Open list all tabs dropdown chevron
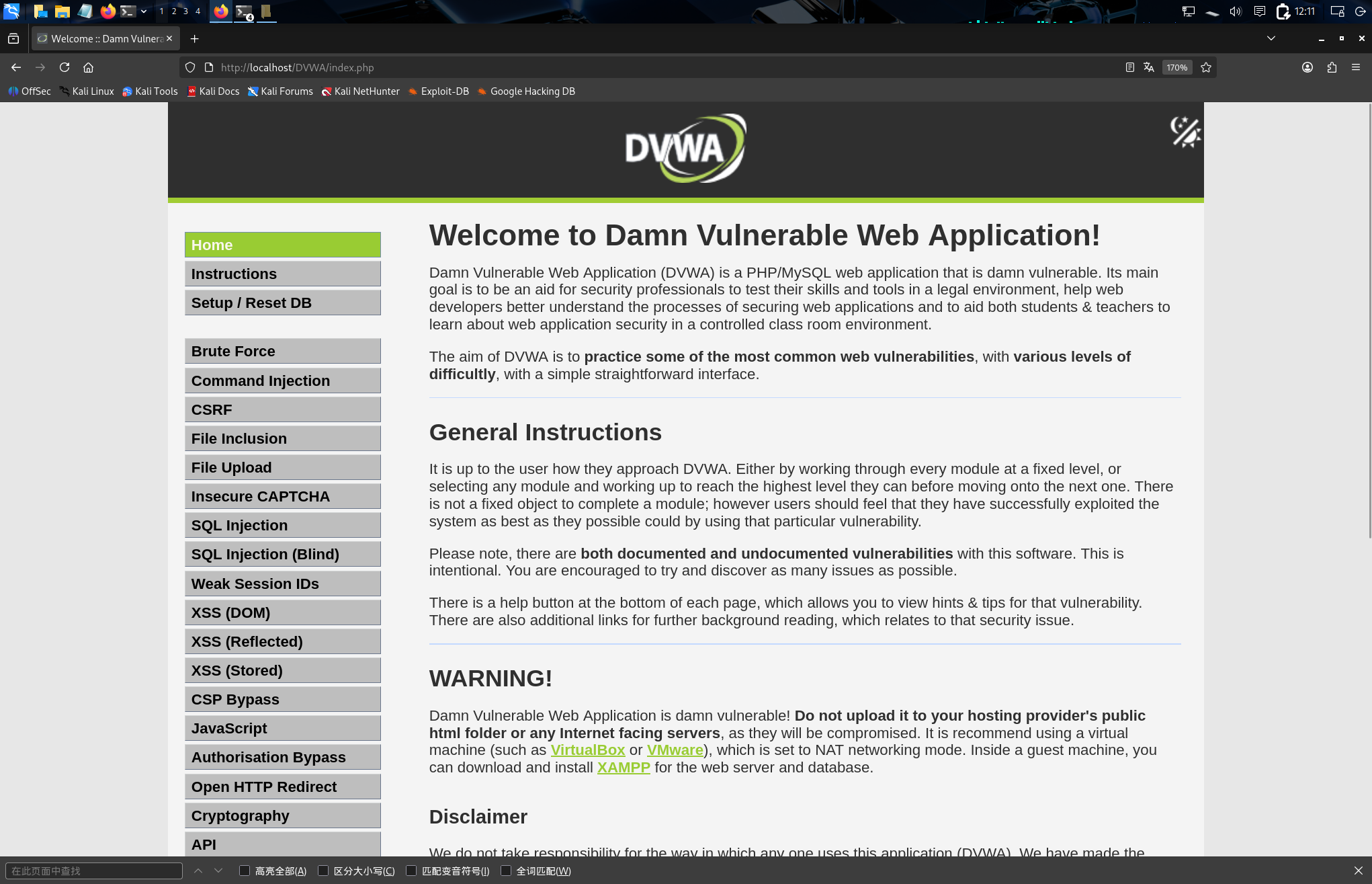The height and width of the screenshot is (884, 1372). pyautogui.click(x=1271, y=38)
